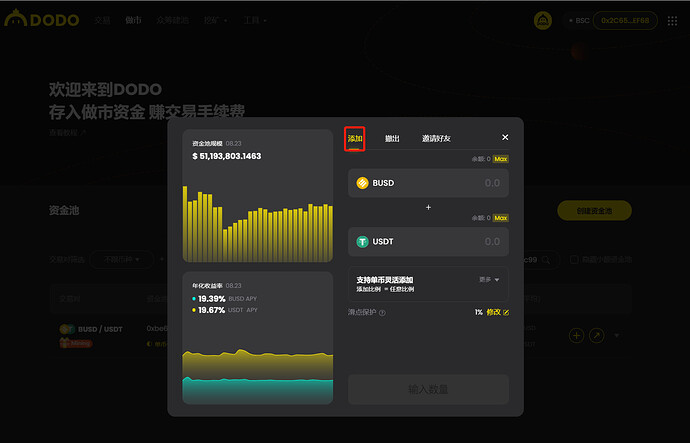Expand the 工具 nav dropdown
This screenshot has width=690, height=443.
point(255,20)
